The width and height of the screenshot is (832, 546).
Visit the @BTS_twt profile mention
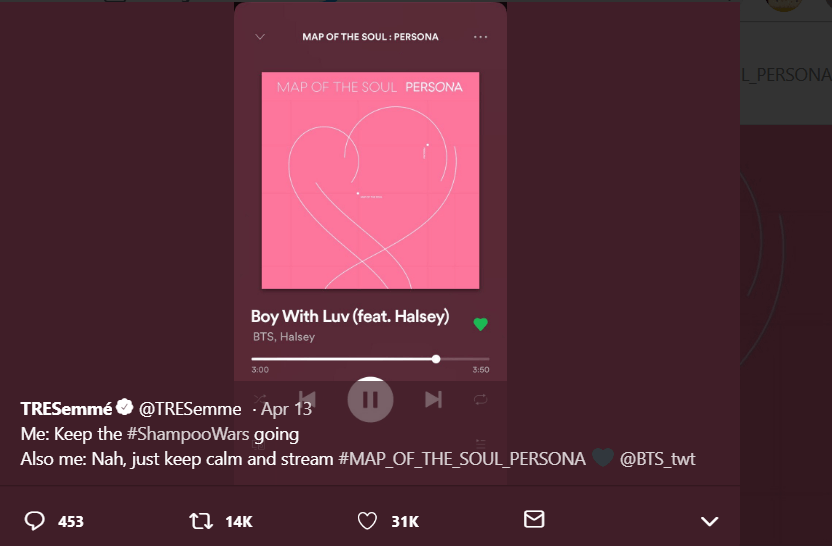657,459
